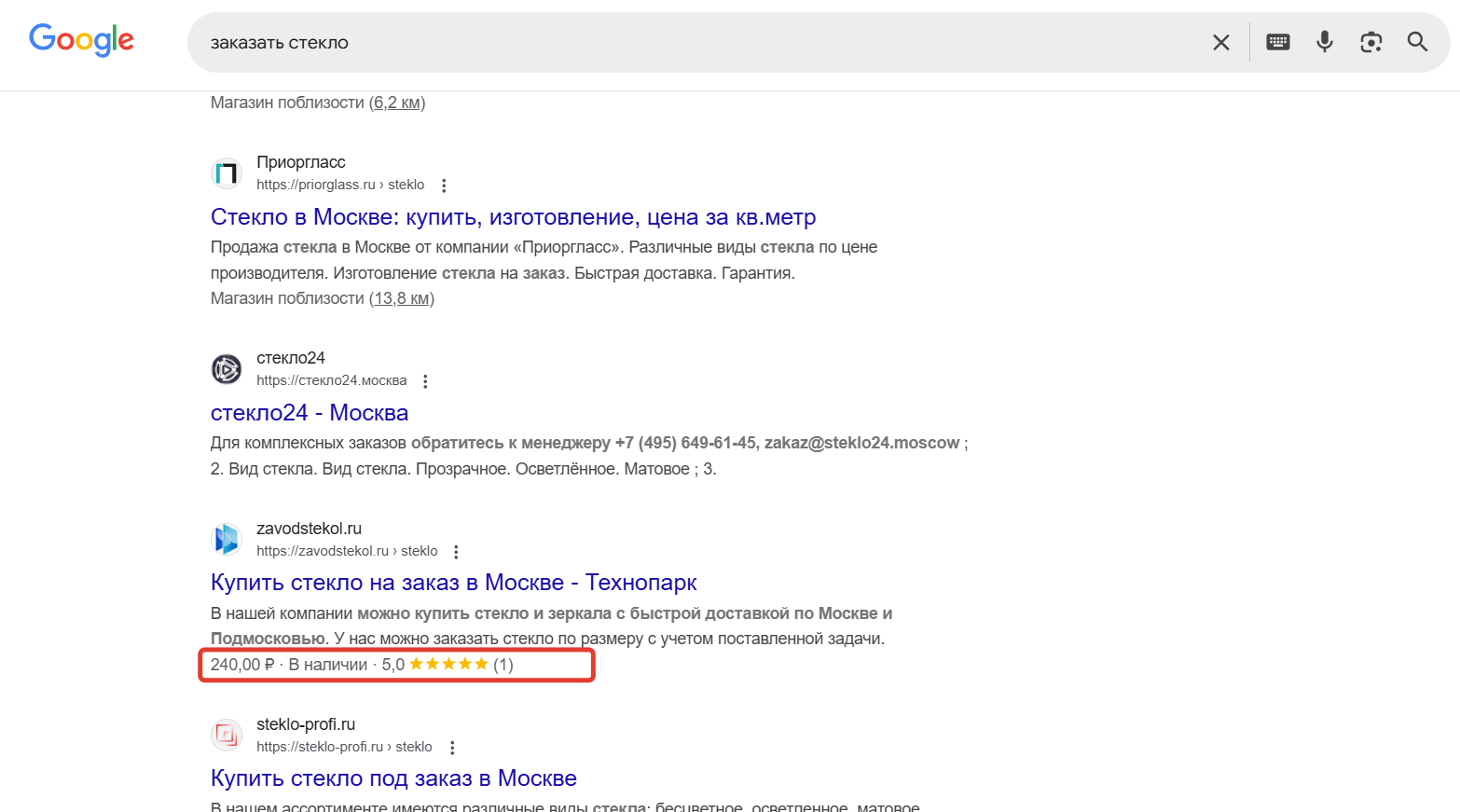Image resolution: width=1460 pixels, height=812 pixels.
Task: Click the https://priorglass.ru › steklo URL
Action: [340, 185]
